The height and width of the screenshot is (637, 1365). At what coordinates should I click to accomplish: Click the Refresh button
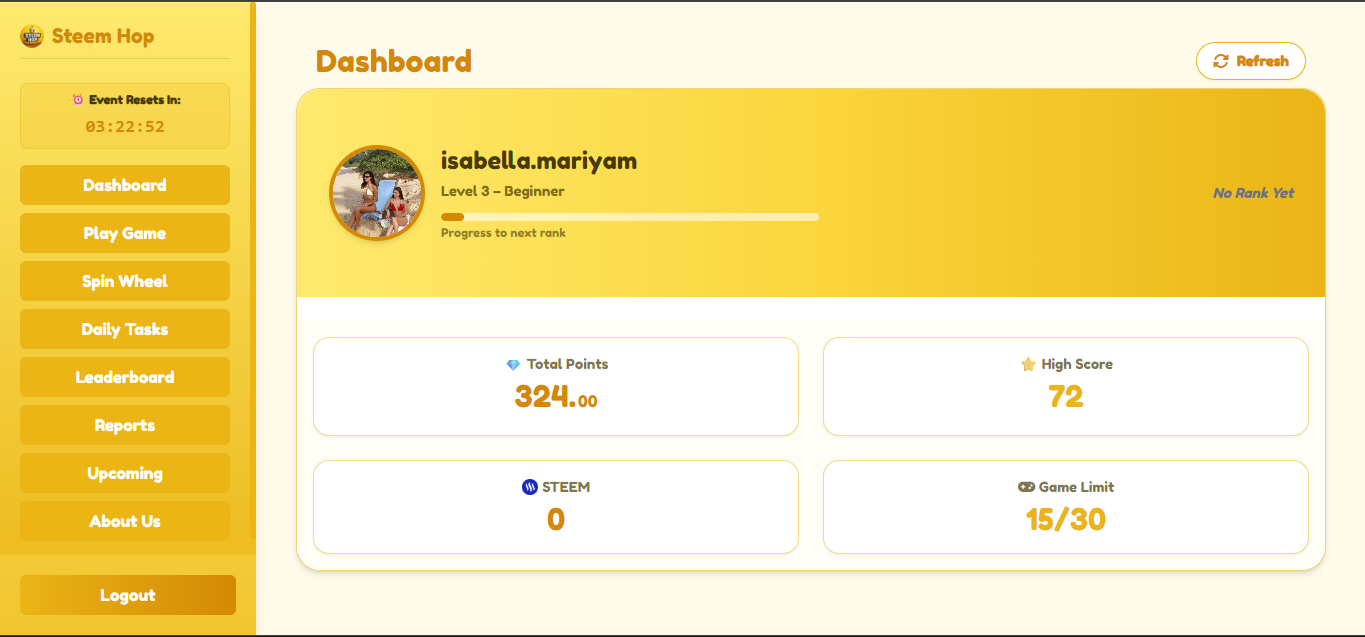point(1251,61)
